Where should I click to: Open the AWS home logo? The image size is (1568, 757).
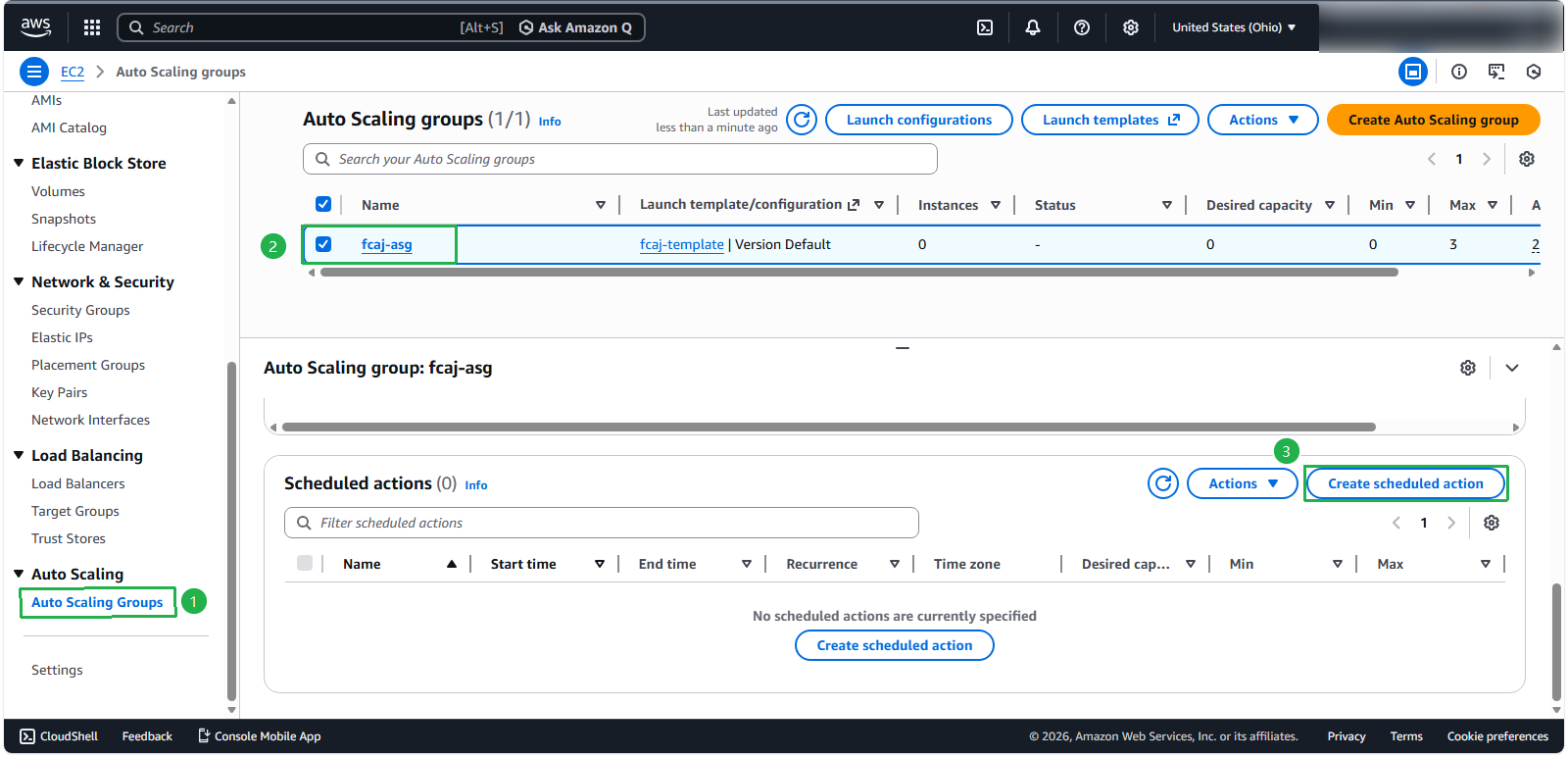coord(35,27)
